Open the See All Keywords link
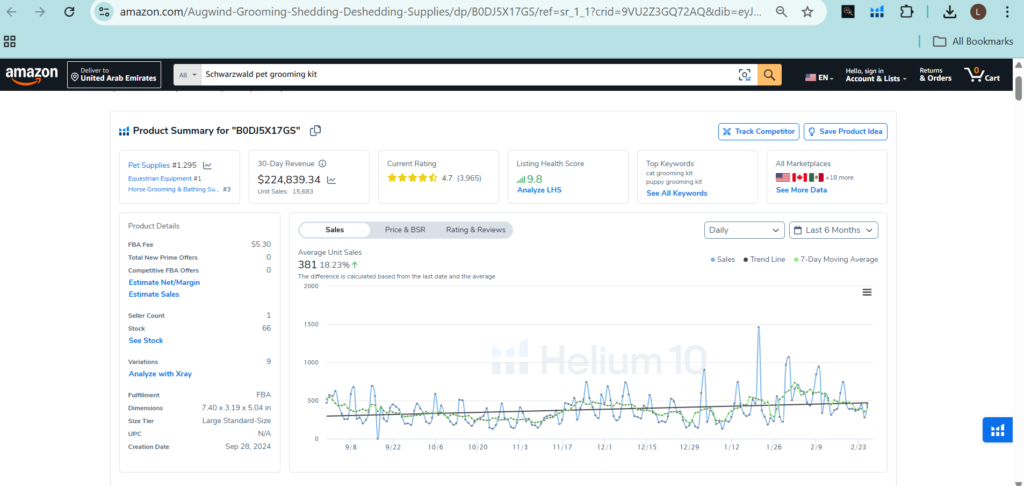The width and height of the screenshot is (1024, 486). tap(676, 193)
